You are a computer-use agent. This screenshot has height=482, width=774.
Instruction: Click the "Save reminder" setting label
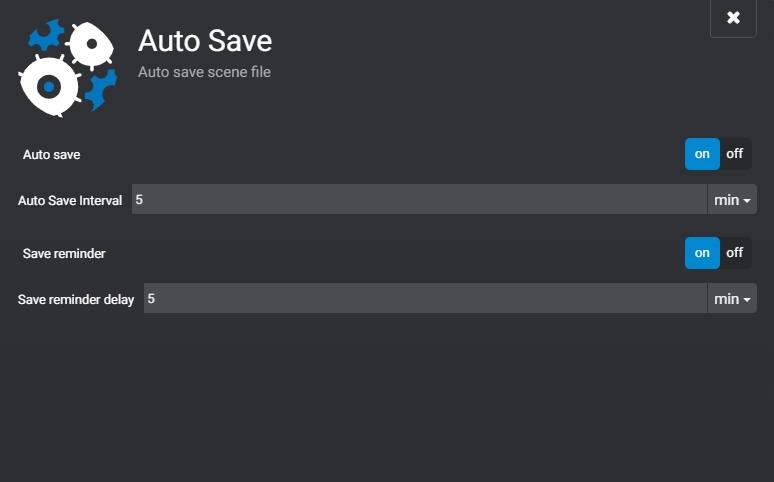pyautogui.click(x=64, y=254)
